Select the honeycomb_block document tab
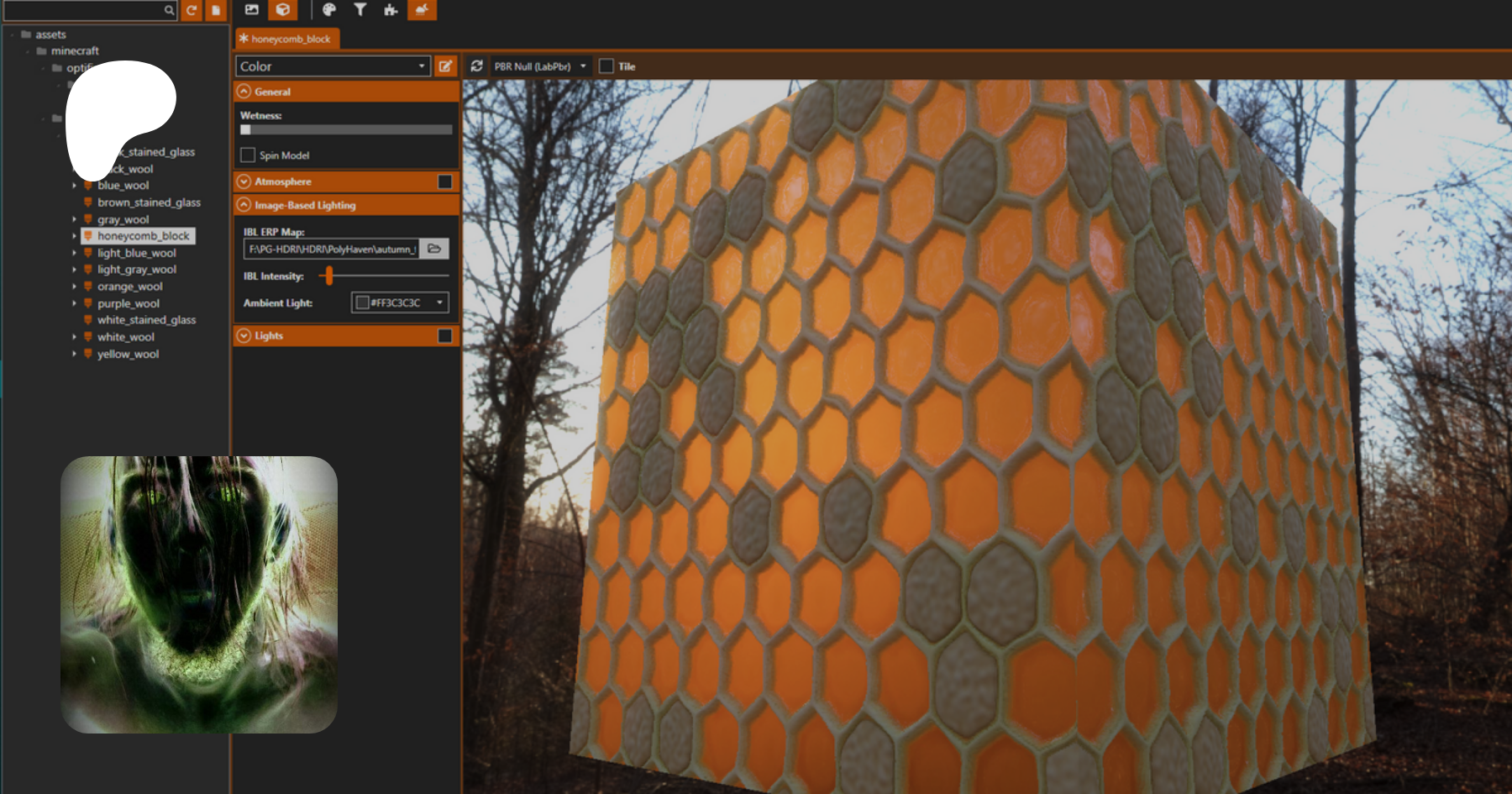The image size is (1512, 794). coord(290,39)
